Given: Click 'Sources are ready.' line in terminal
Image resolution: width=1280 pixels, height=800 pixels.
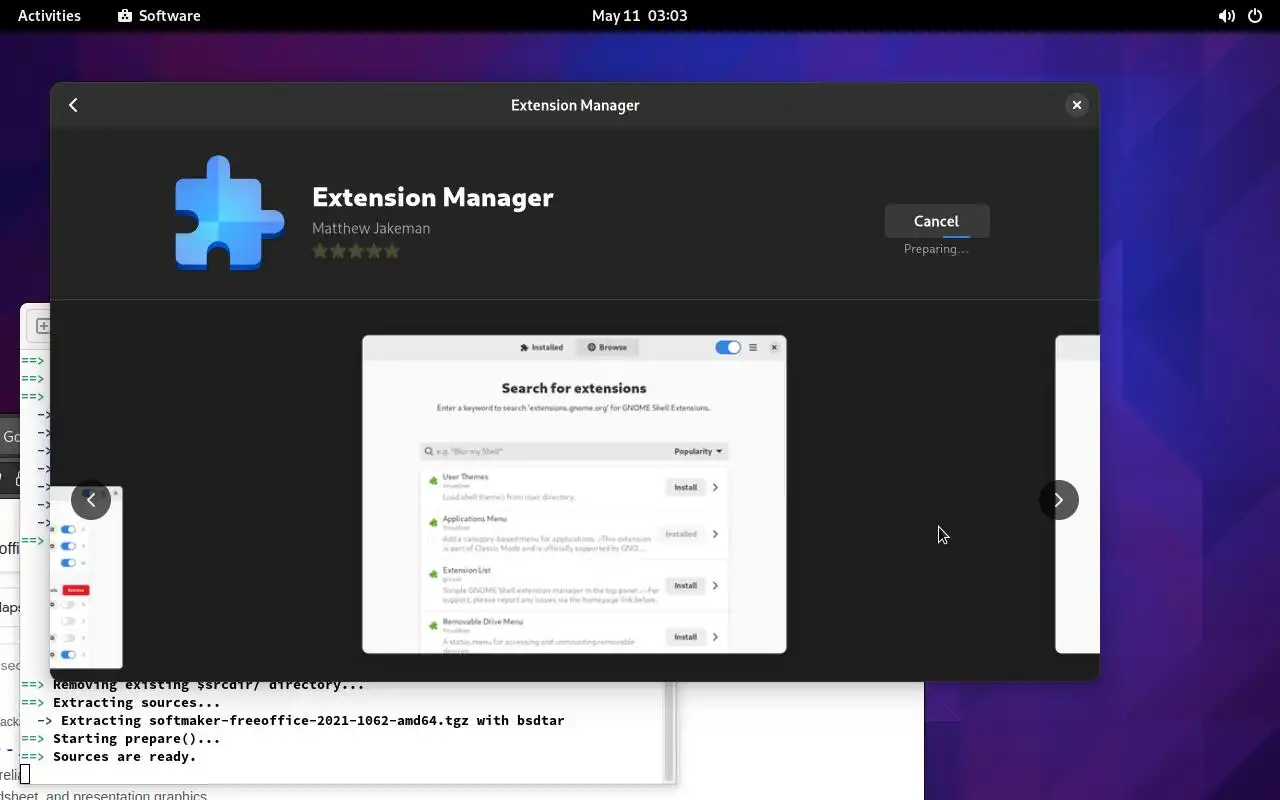Looking at the screenshot, I should (x=124, y=757).
